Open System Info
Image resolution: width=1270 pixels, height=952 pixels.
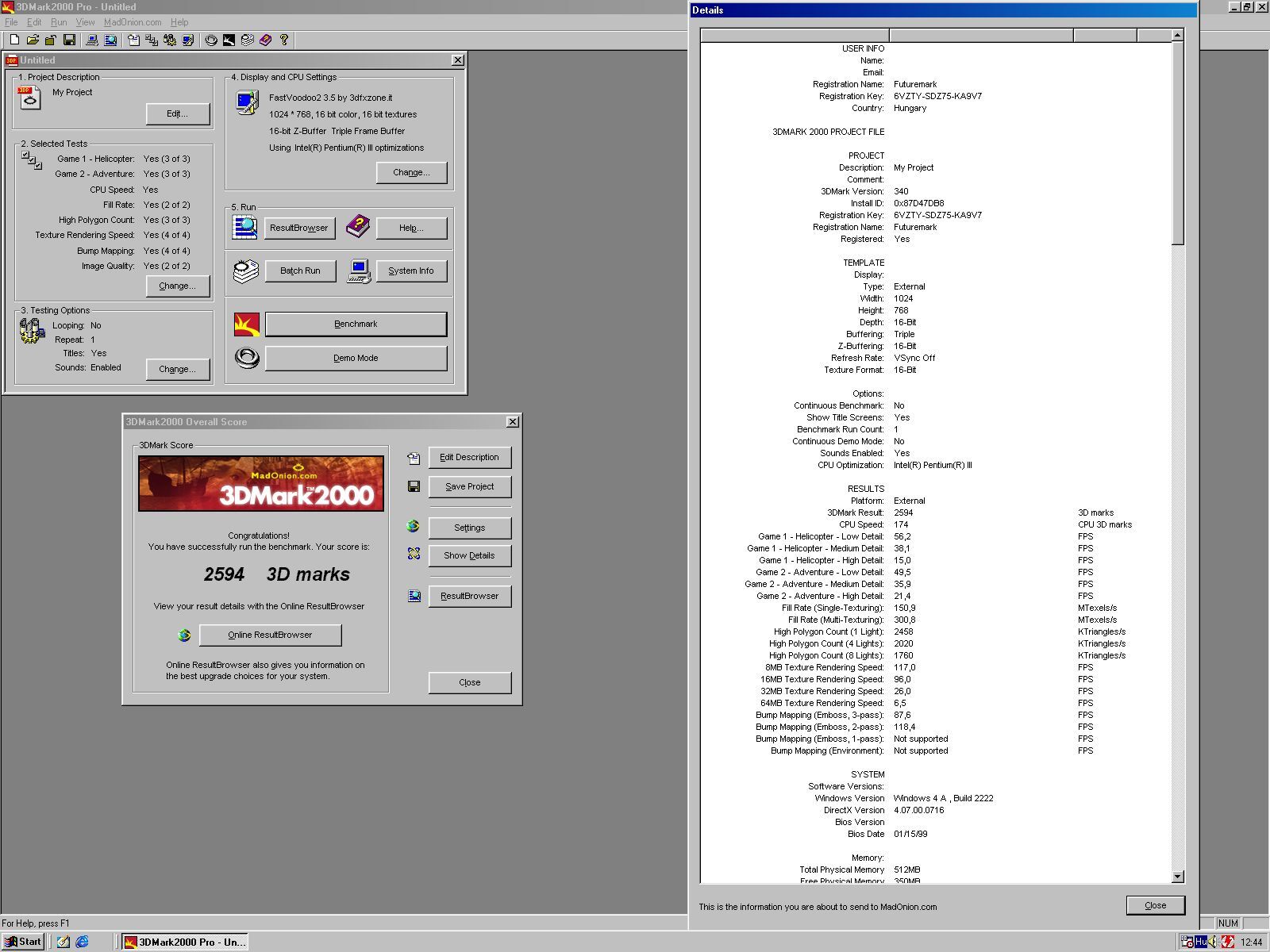(411, 271)
